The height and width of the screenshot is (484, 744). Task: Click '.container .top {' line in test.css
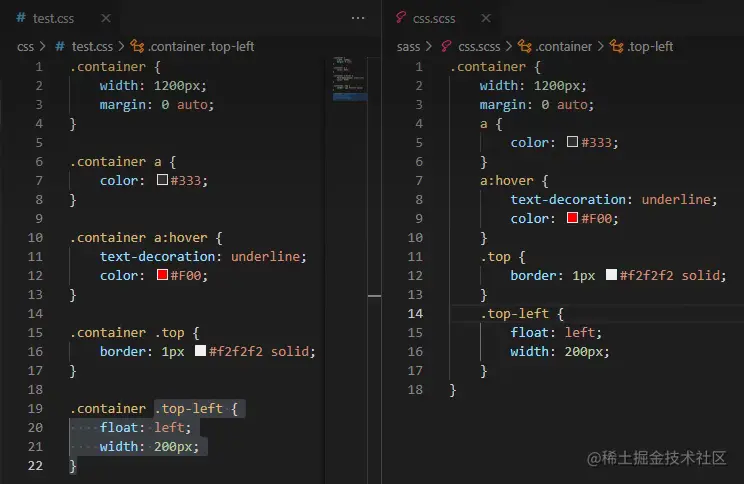tap(135, 333)
